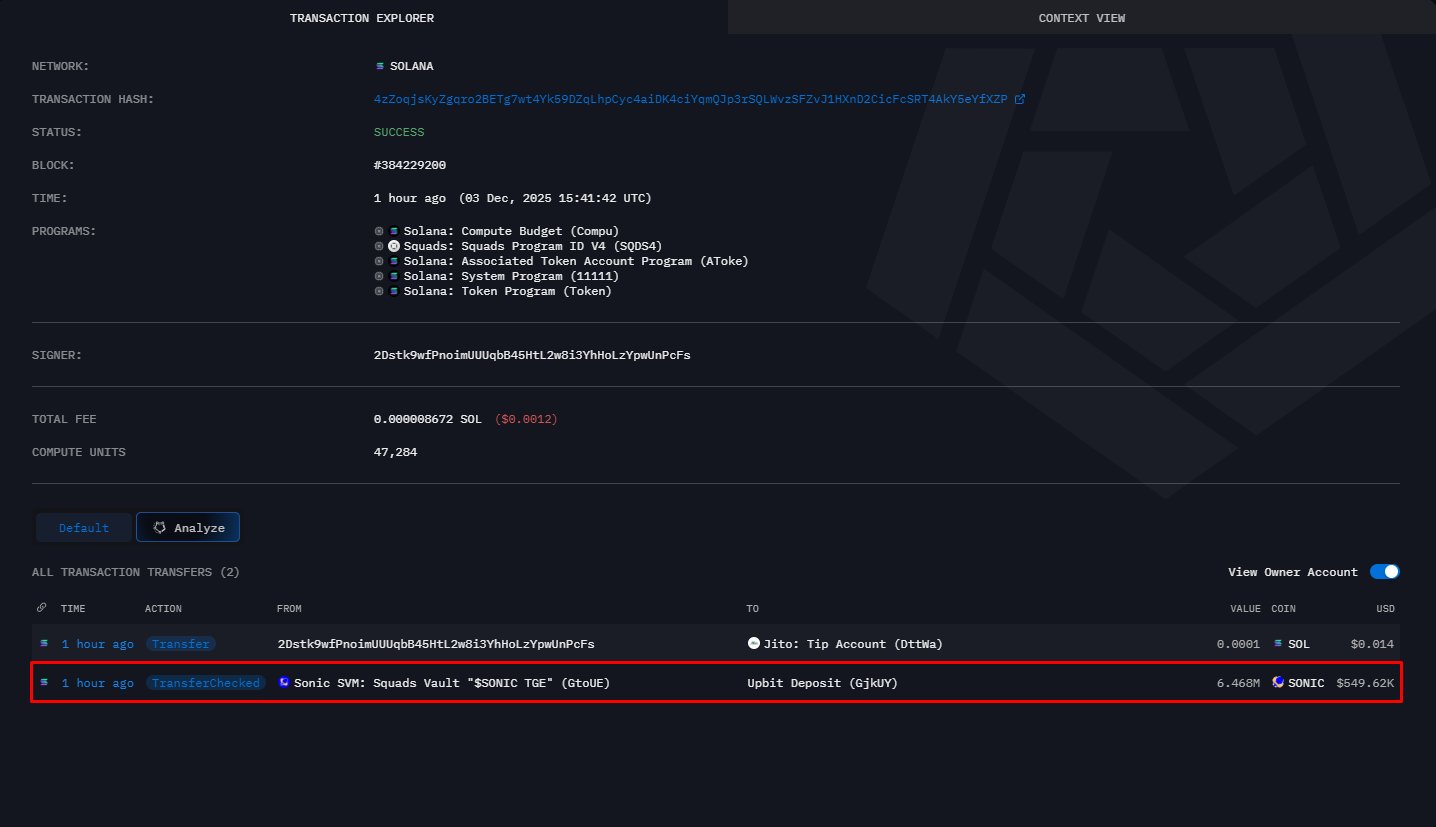Open the TransferChecked row's '1 hour ago' link
The height and width of the screenshot is (827, 1436).
click(97, 683)
